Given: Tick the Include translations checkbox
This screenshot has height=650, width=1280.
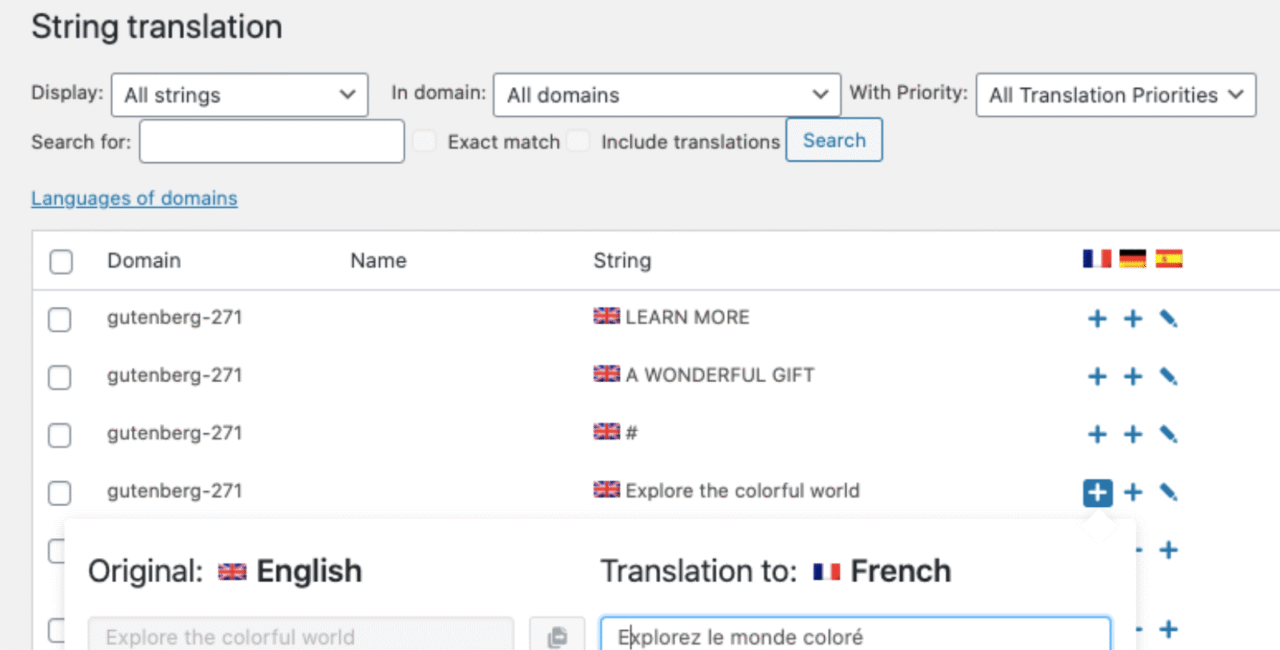Looking at the screenshot, I should 578,141.
